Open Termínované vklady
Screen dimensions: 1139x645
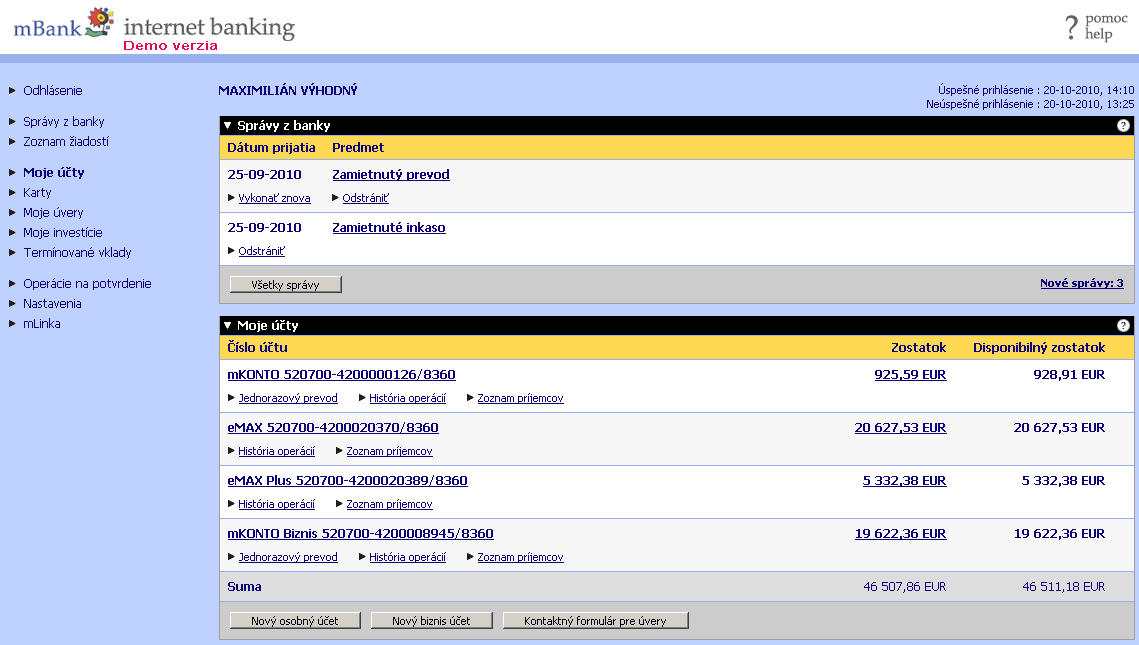[x=77, y=253]
